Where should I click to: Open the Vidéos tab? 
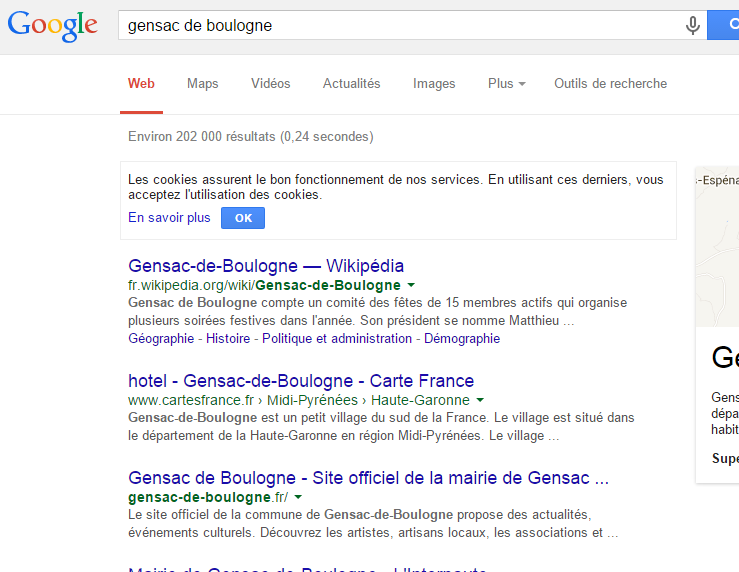pyautogui.click(x=271, y=83)
